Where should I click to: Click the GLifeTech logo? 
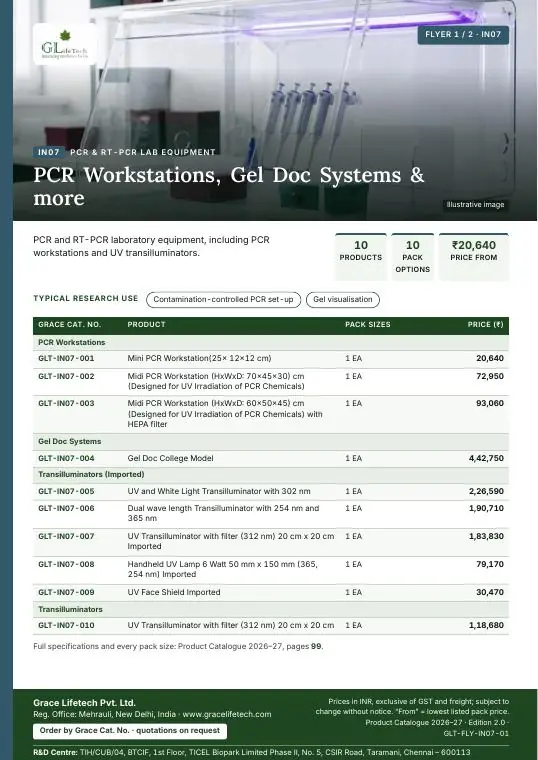tap(64, 44)
